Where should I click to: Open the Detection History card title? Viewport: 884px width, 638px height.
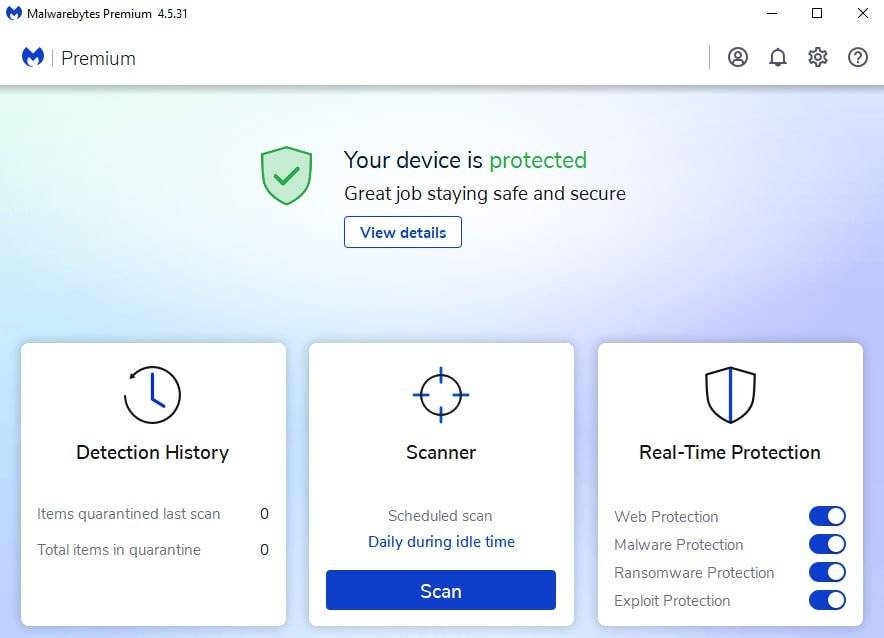(x=152, y=452)
